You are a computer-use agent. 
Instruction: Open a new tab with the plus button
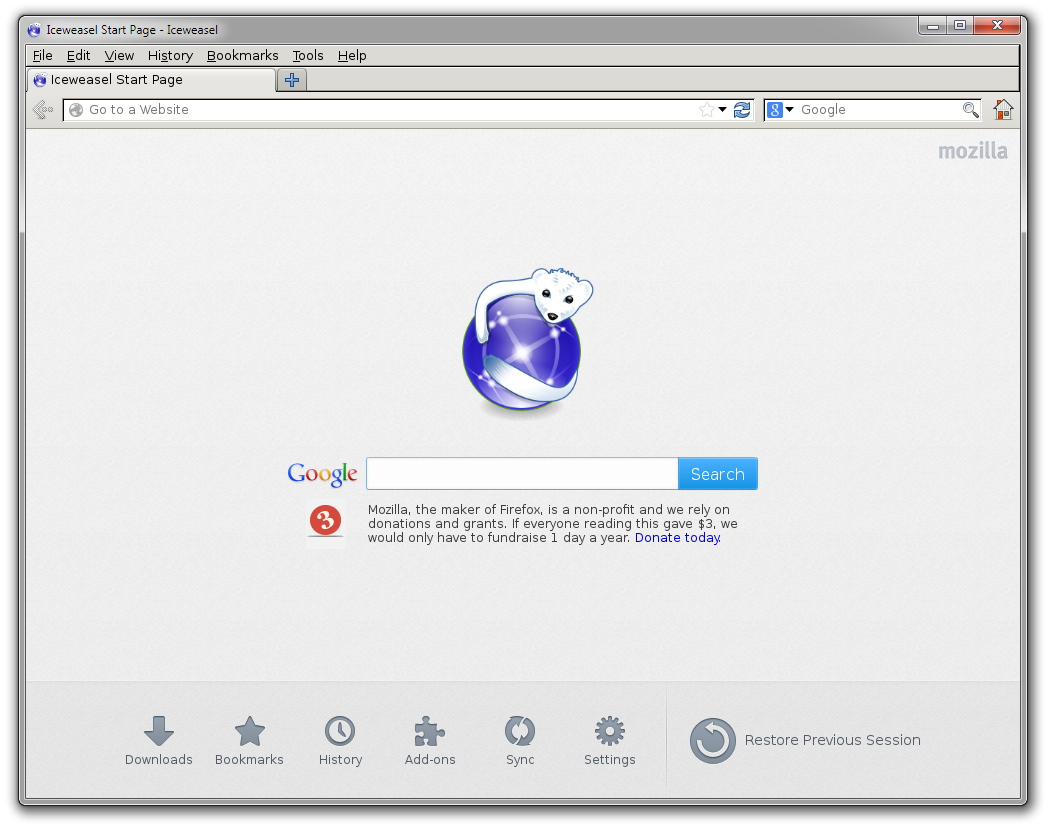pyautogui.click(x=292, y=80)
